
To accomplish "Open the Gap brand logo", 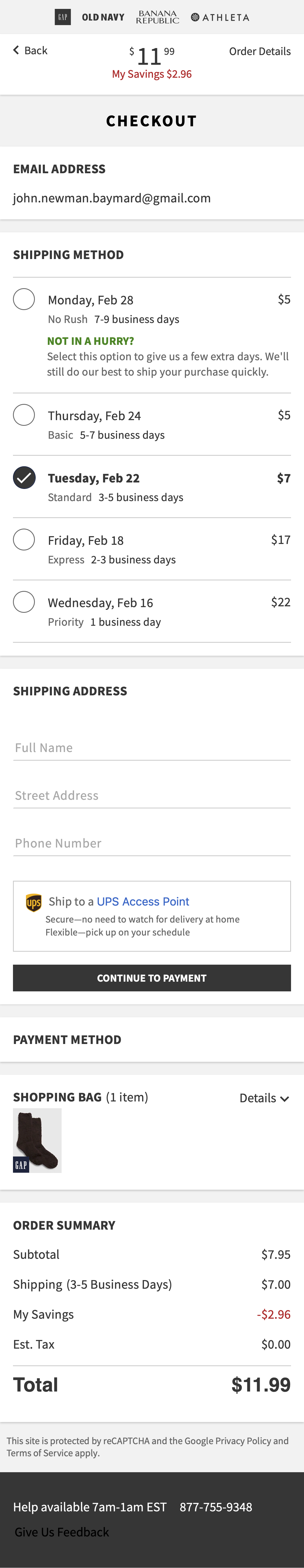I will (x=62, y=17).
